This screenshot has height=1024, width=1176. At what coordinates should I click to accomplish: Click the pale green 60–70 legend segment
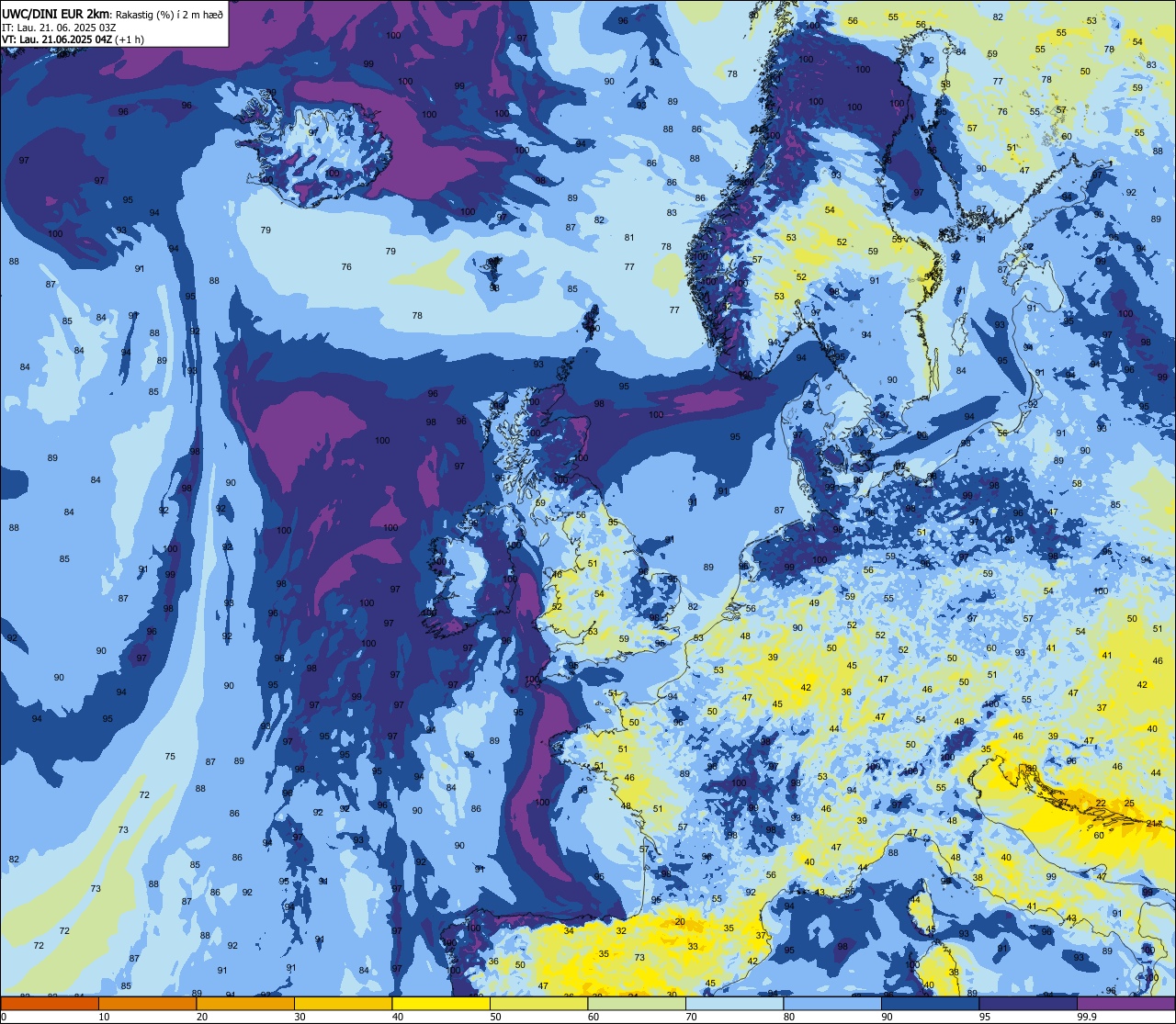(637, 1003)
